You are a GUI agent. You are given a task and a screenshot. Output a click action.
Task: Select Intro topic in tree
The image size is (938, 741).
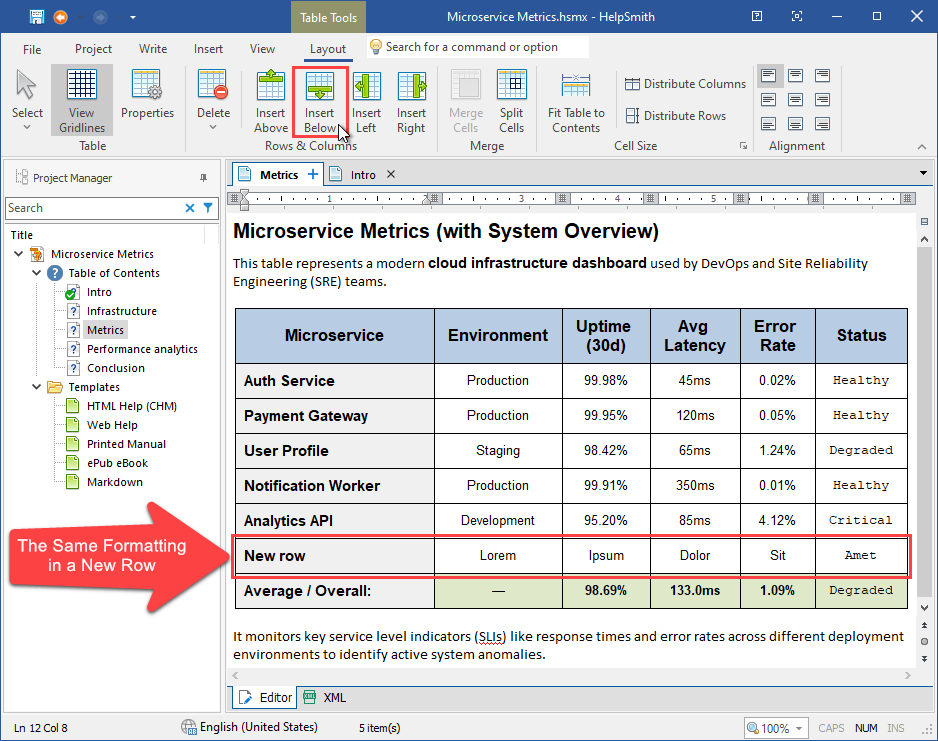coord(99,292)
